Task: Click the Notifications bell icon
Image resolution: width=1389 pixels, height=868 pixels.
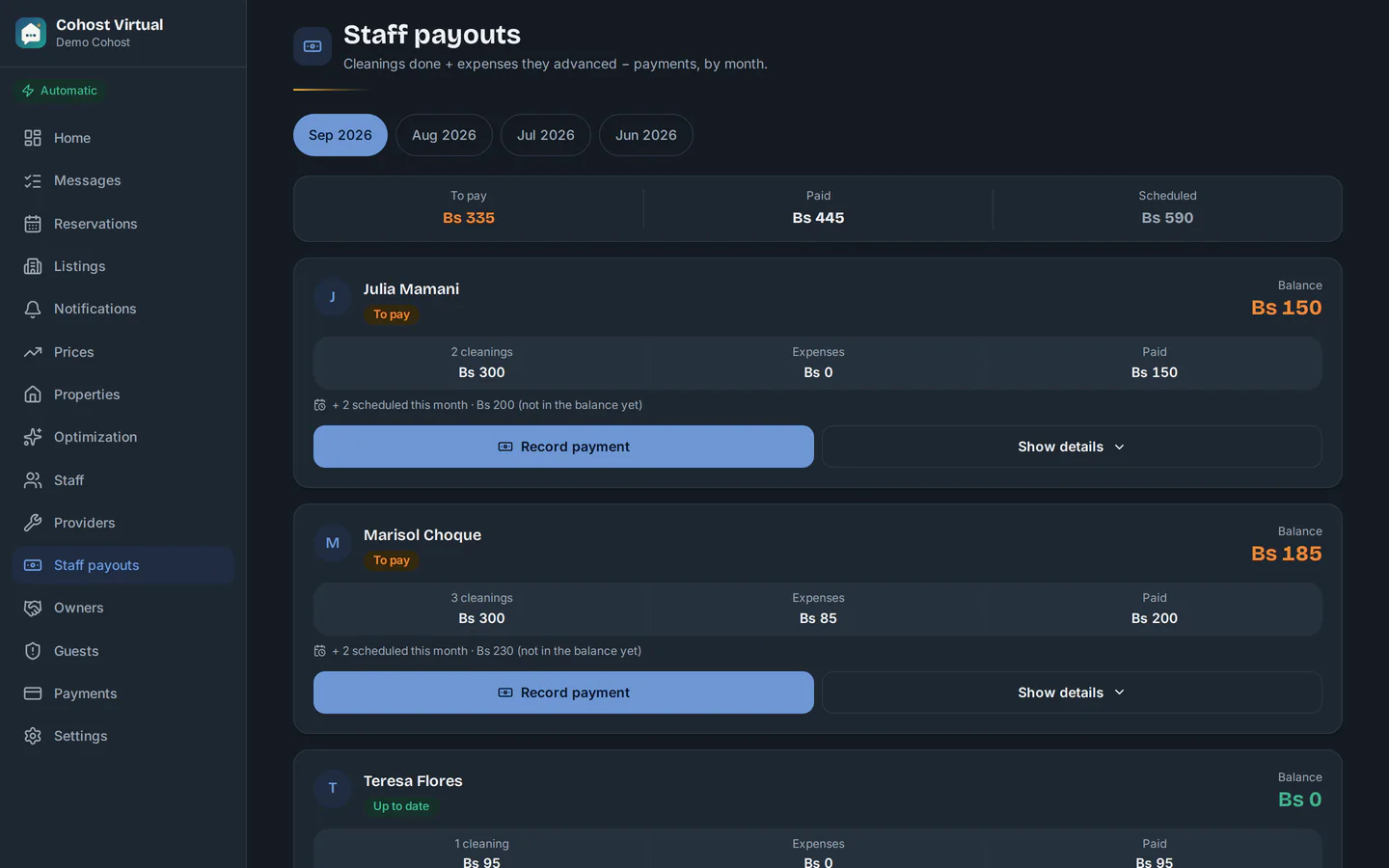Action: tap(33, 309)
